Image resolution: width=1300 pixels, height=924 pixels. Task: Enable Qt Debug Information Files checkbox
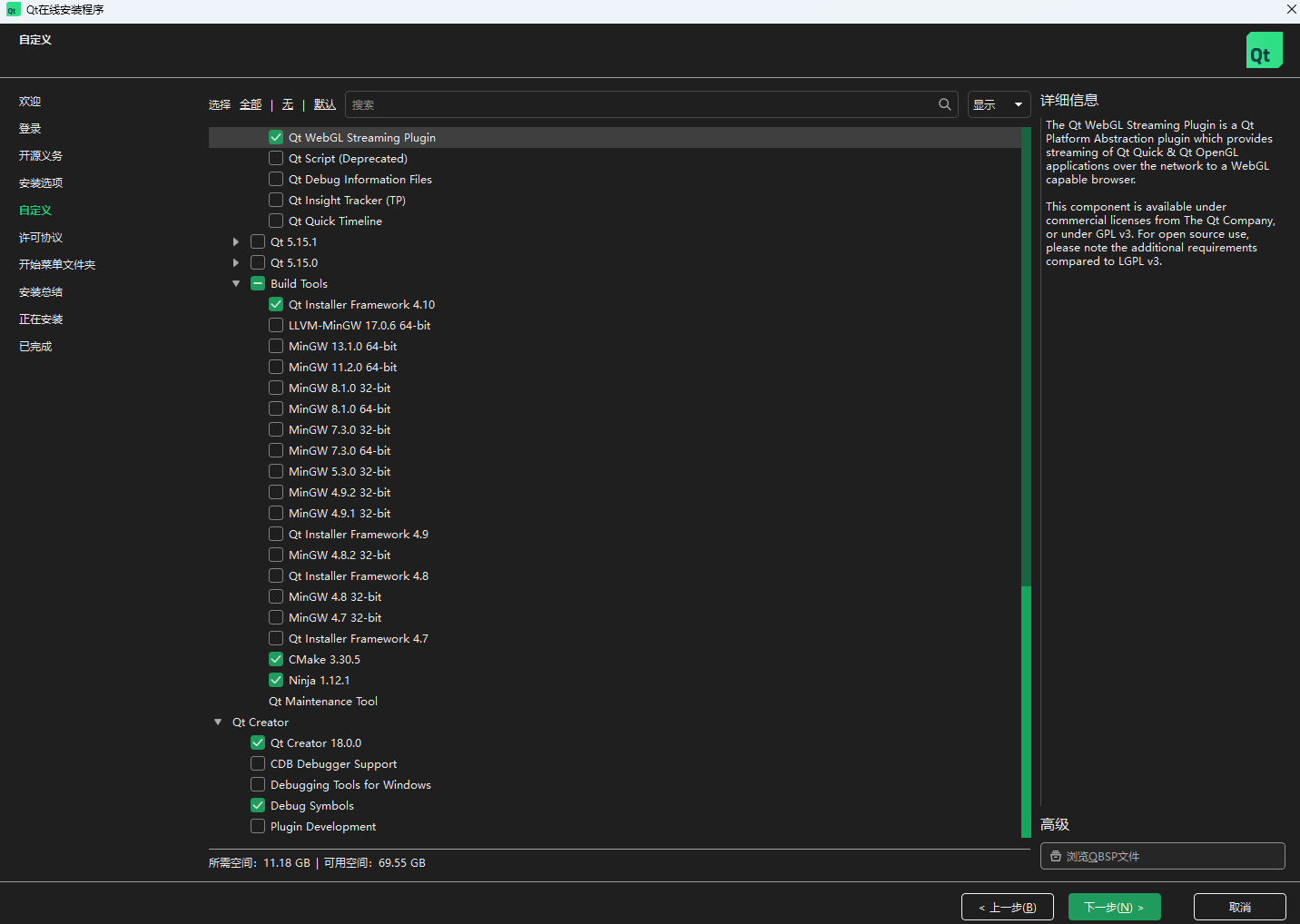click(276, 179)
